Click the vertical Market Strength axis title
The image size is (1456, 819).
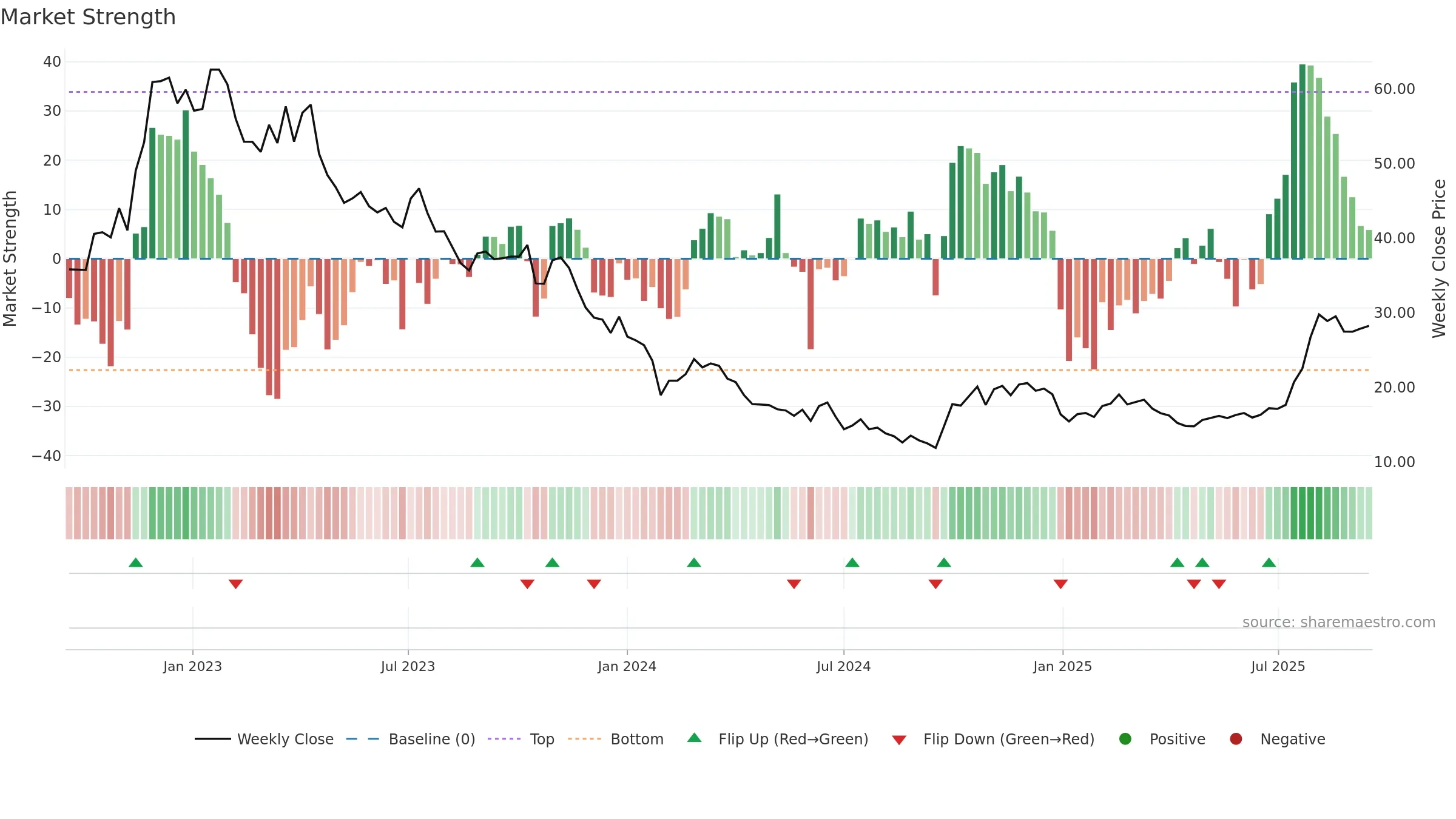tap(10, 258)
